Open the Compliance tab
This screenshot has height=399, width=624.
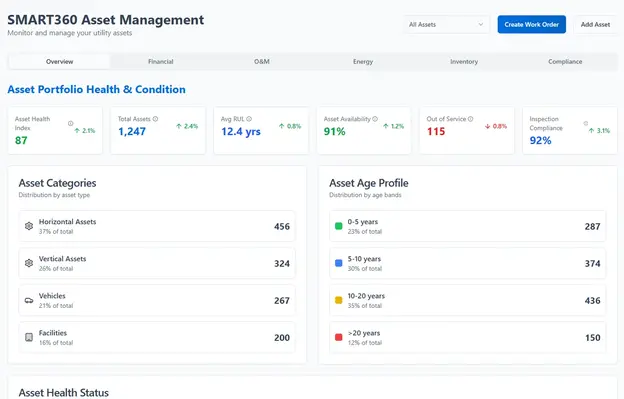(x=565, y=61)
